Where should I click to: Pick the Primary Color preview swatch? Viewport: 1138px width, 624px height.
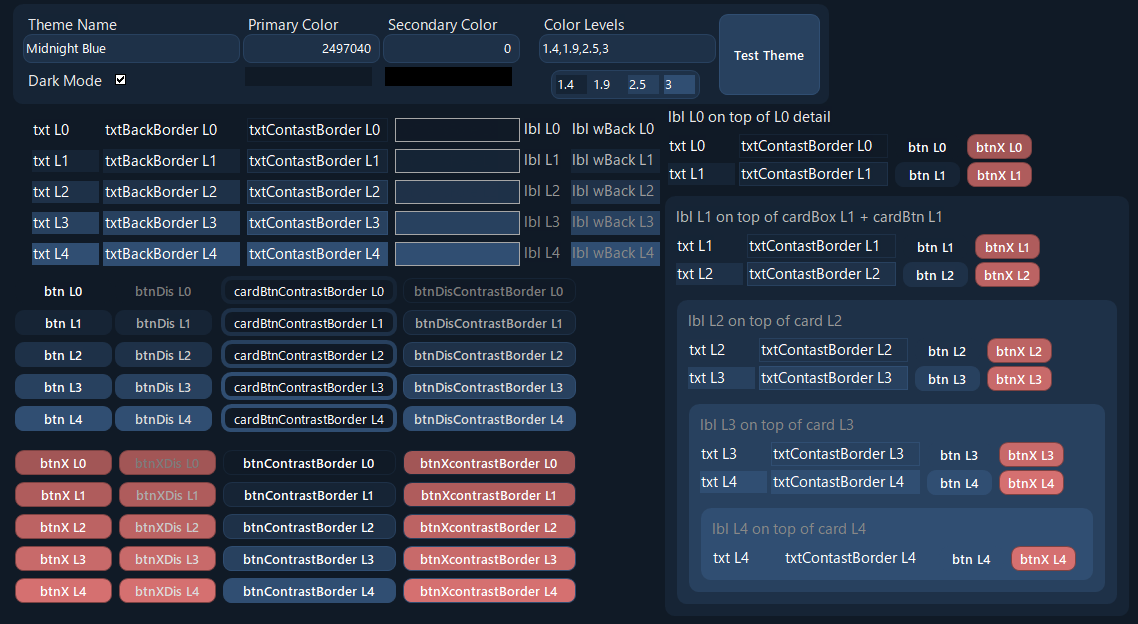(309, 77)
